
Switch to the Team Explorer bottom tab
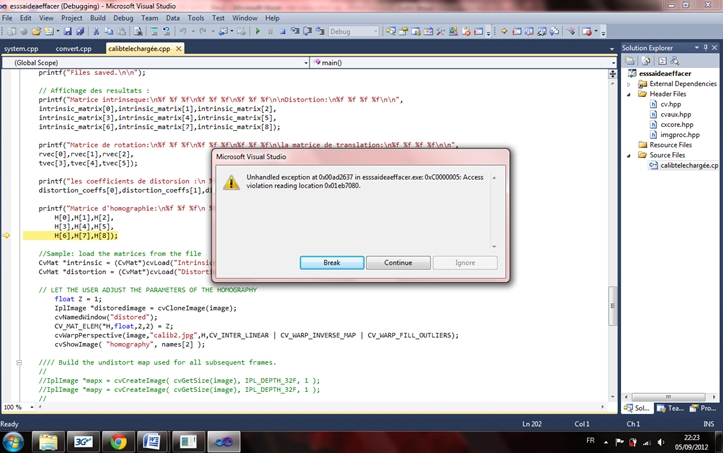(670, 408)
